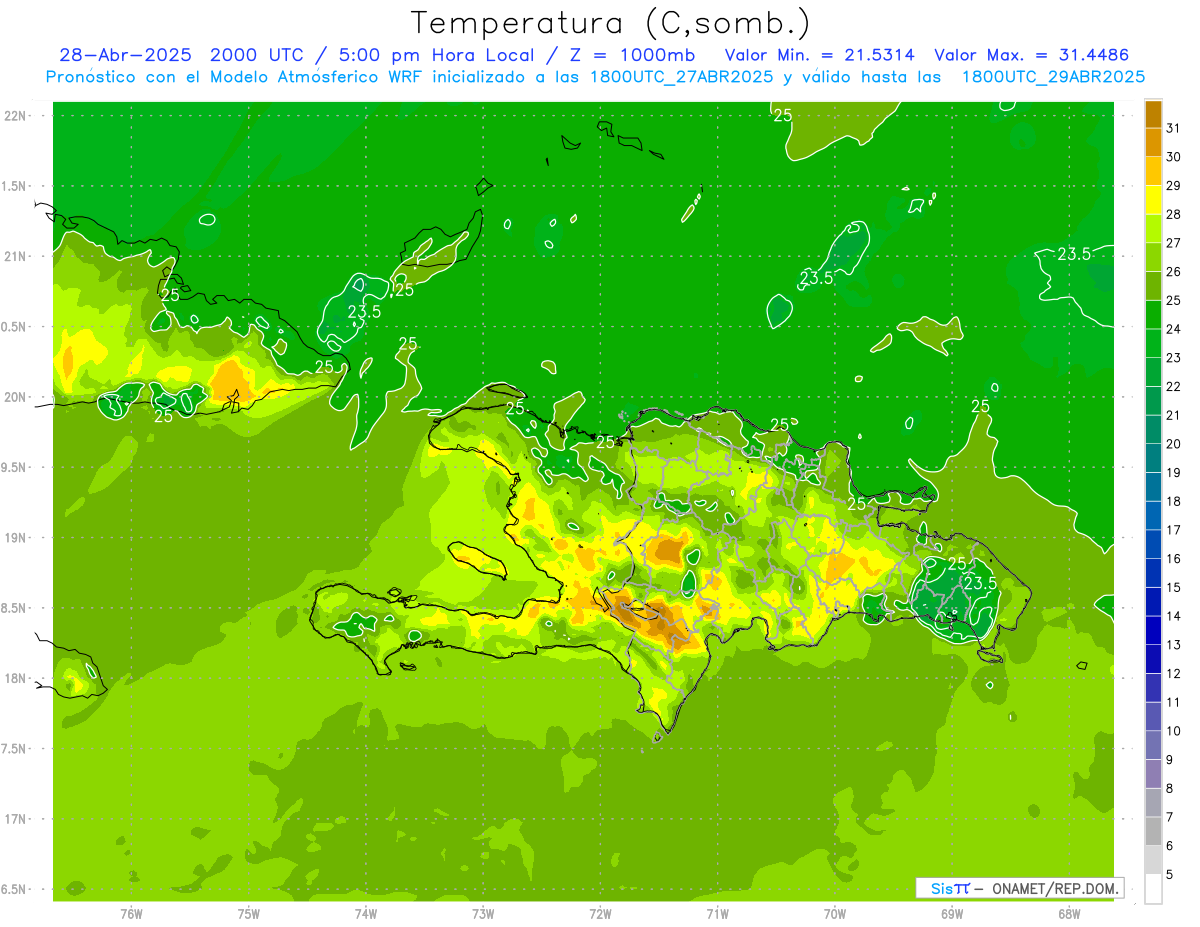This screenshot has width=1200, height=927.
Task: Click the gray legend swatch between 6 and 7
Action: pos(1153,832)
